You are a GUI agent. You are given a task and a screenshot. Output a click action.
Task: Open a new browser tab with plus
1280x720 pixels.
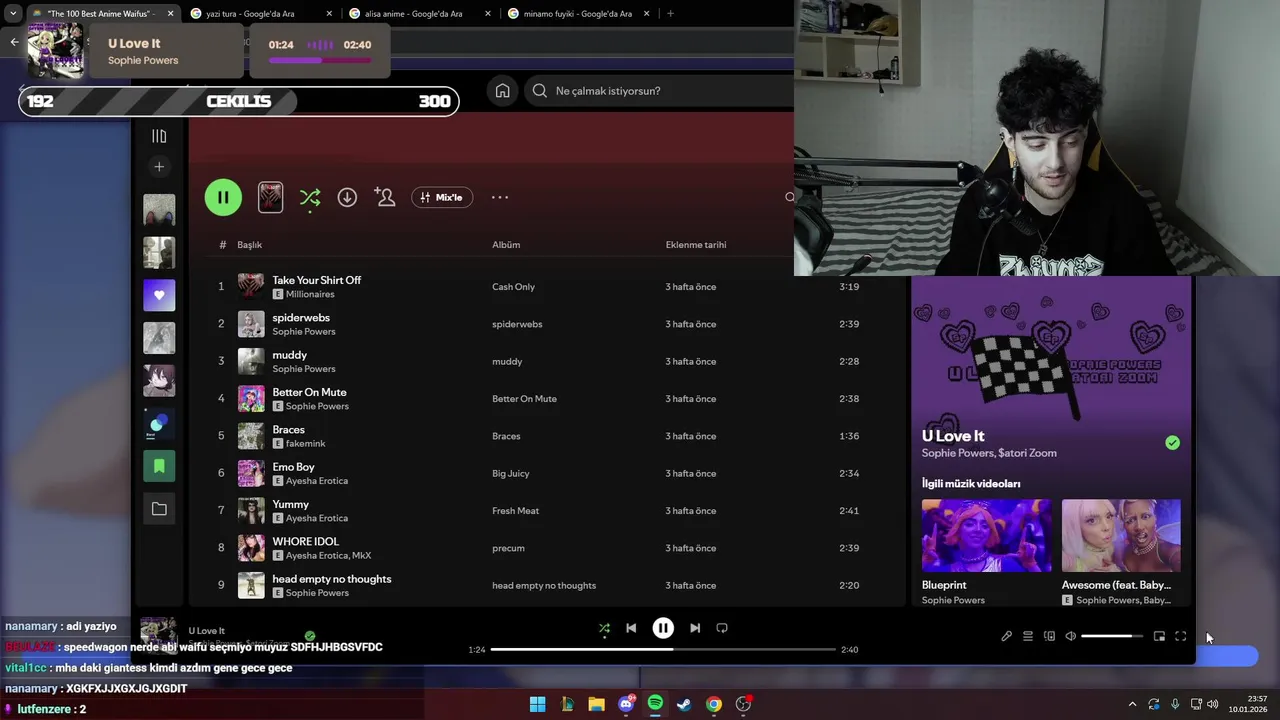pos(670,14)
